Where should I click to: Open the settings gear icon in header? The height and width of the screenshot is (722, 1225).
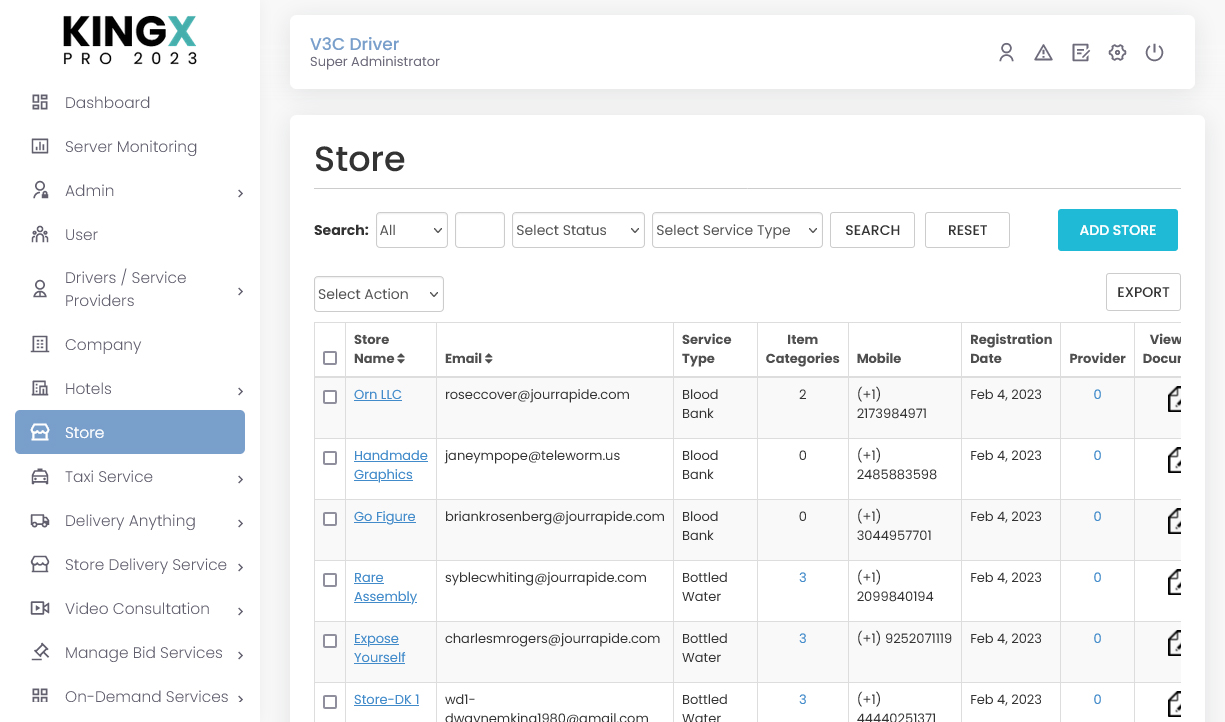(1117, 53)
